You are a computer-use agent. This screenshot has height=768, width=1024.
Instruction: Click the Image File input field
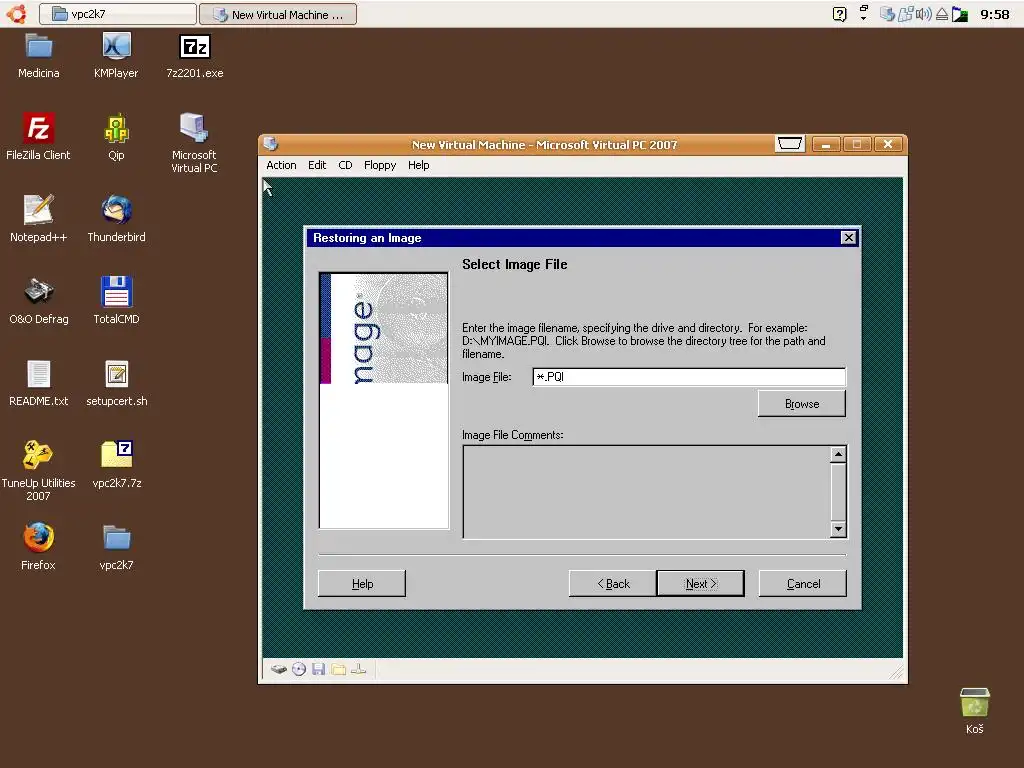(689, 377)
